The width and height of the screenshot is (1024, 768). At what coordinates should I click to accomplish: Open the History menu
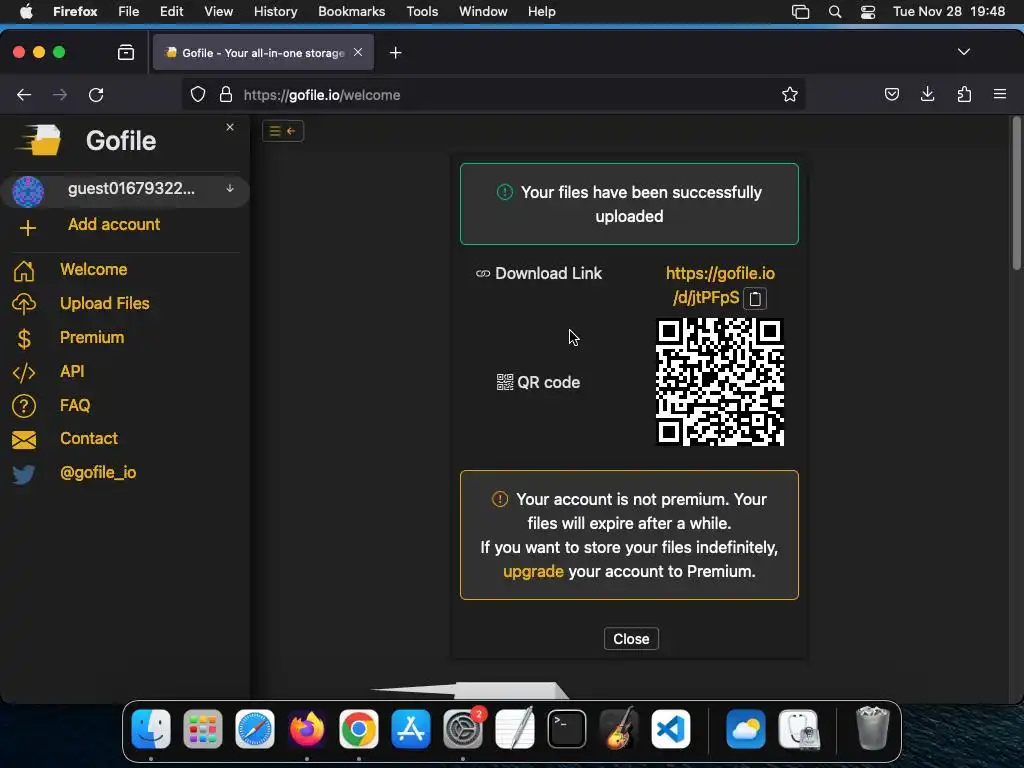pyautogui.click(x=275, y=12)
